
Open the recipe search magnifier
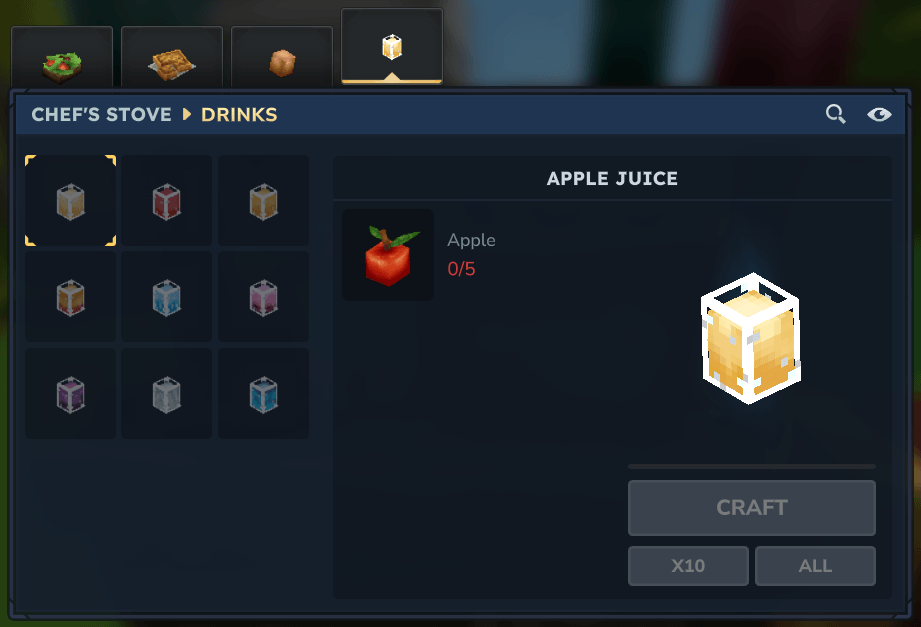click(835, 114)
